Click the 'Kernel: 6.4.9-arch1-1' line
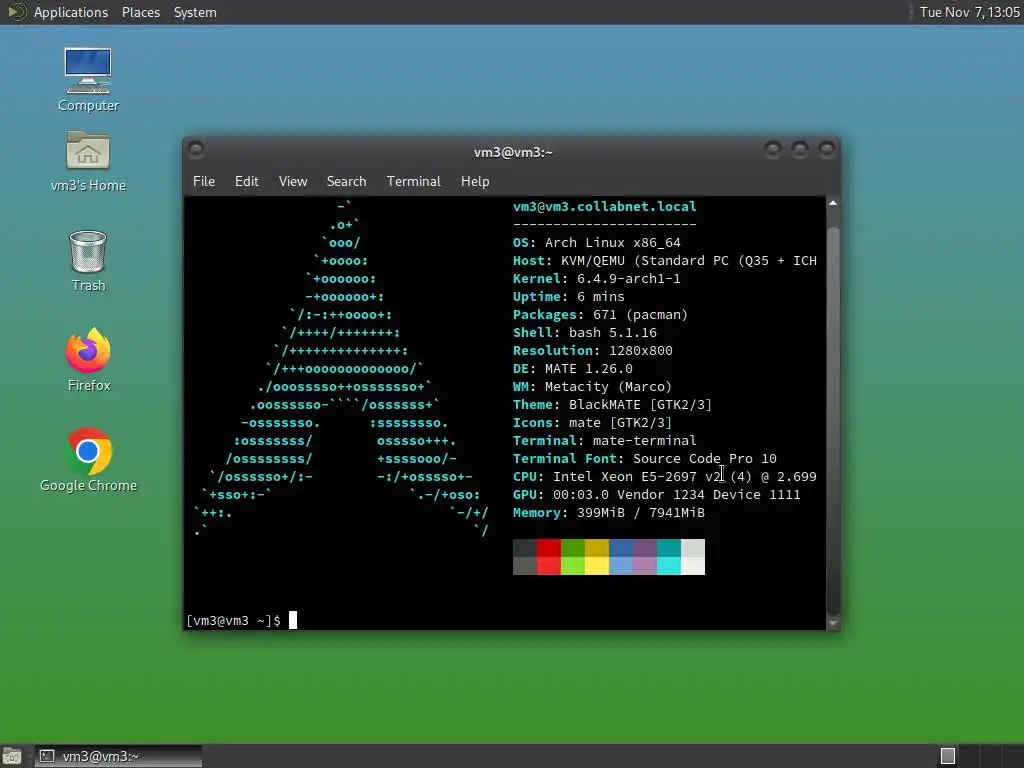This screenshot has width=1024, height=768. click(x=597, y=278)
